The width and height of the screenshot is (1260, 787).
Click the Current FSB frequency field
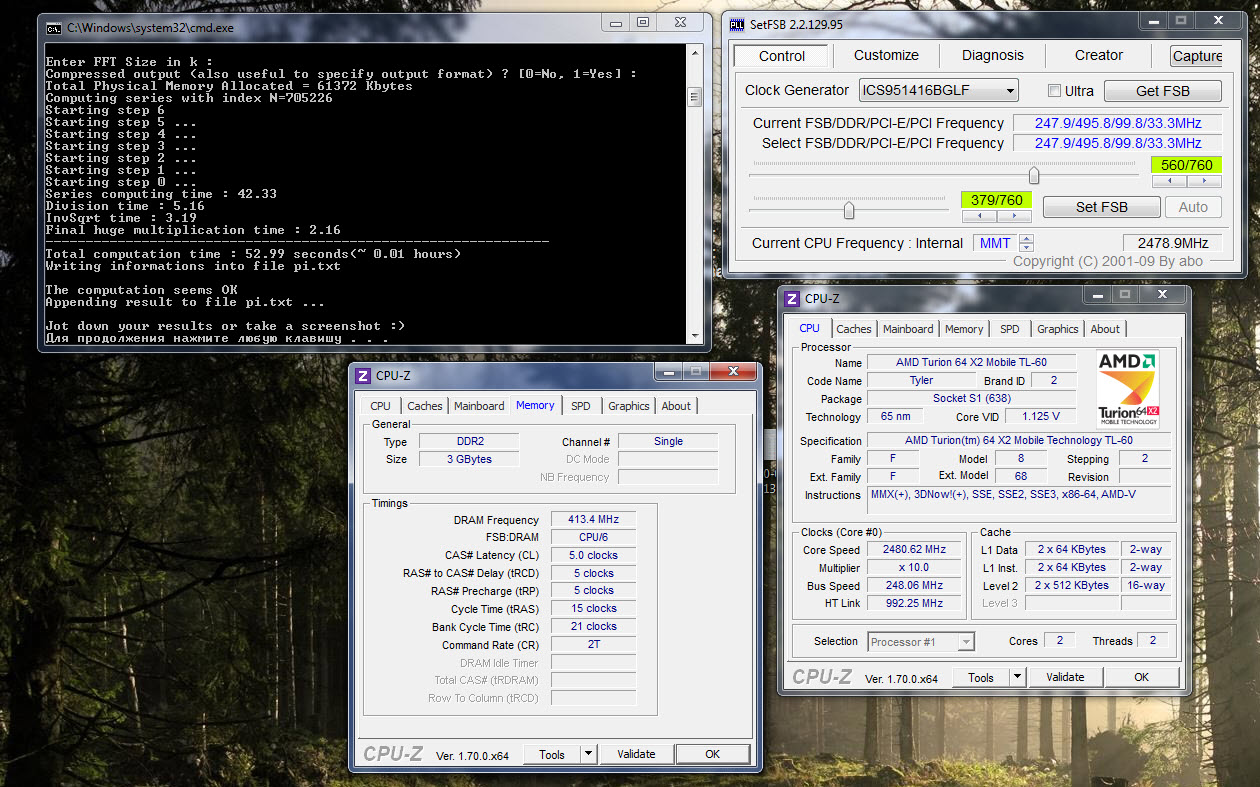pos(1117,123)
